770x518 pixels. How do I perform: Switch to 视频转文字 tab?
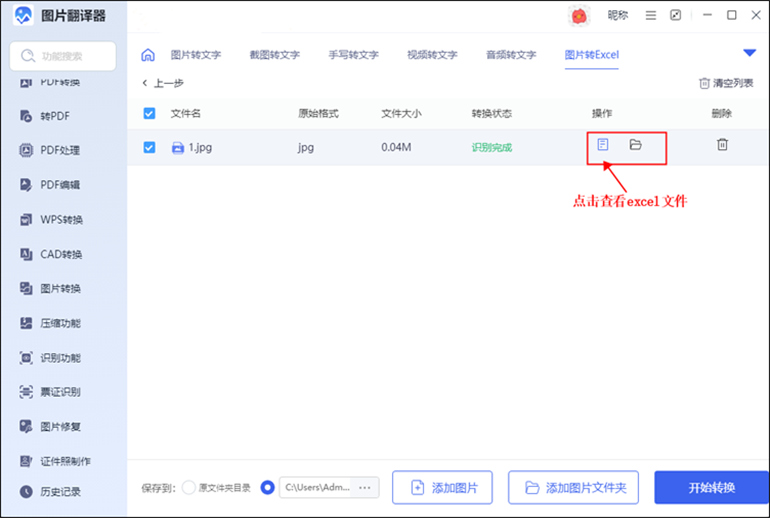[x=432, y=55]
